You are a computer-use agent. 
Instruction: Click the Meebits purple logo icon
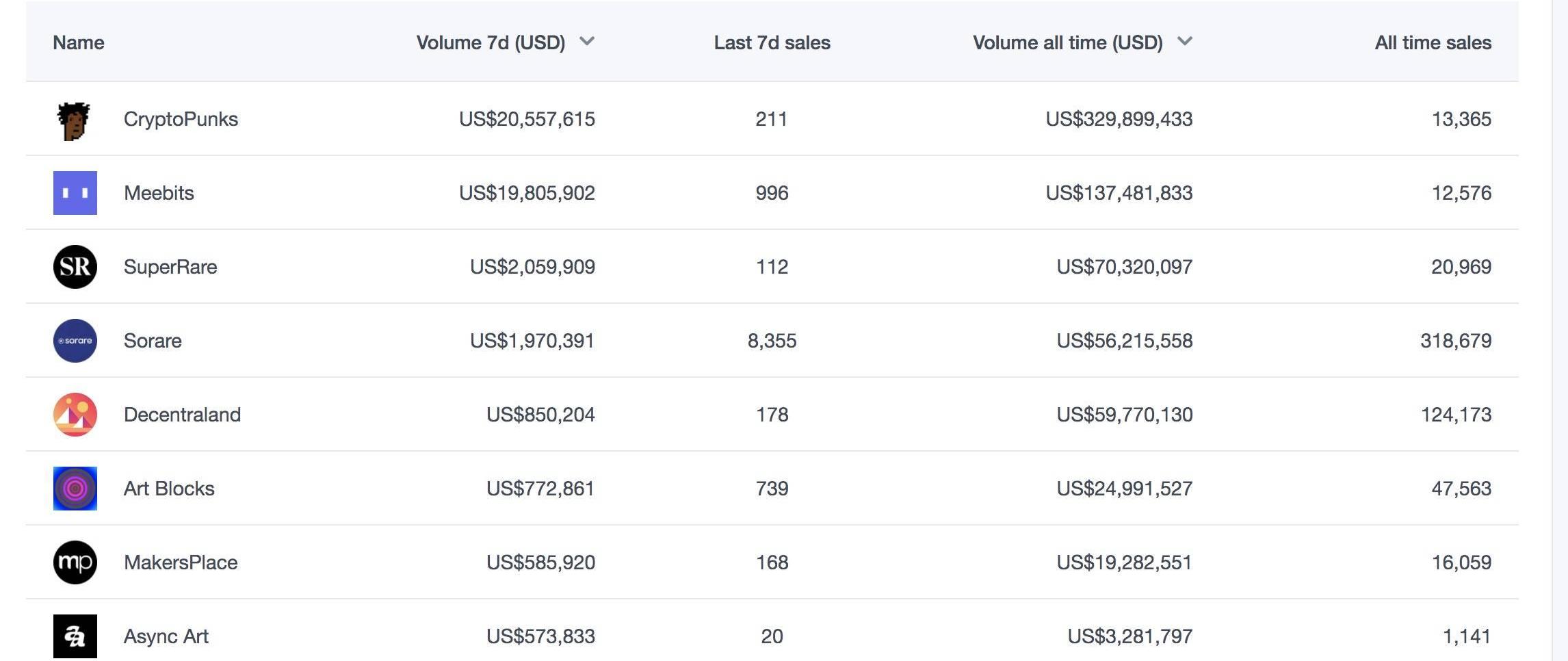pyautogui.click(x=75, y=193)
